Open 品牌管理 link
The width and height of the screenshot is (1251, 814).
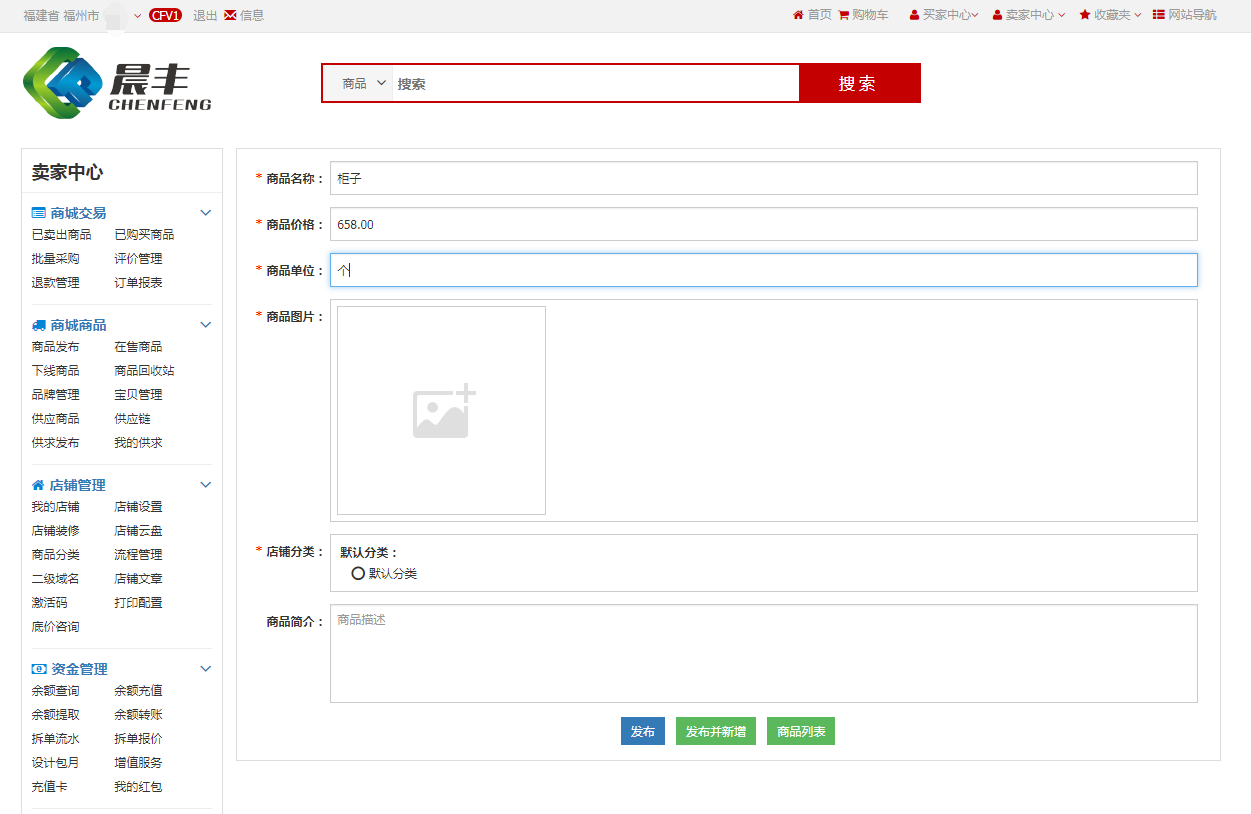pos(56,395)
